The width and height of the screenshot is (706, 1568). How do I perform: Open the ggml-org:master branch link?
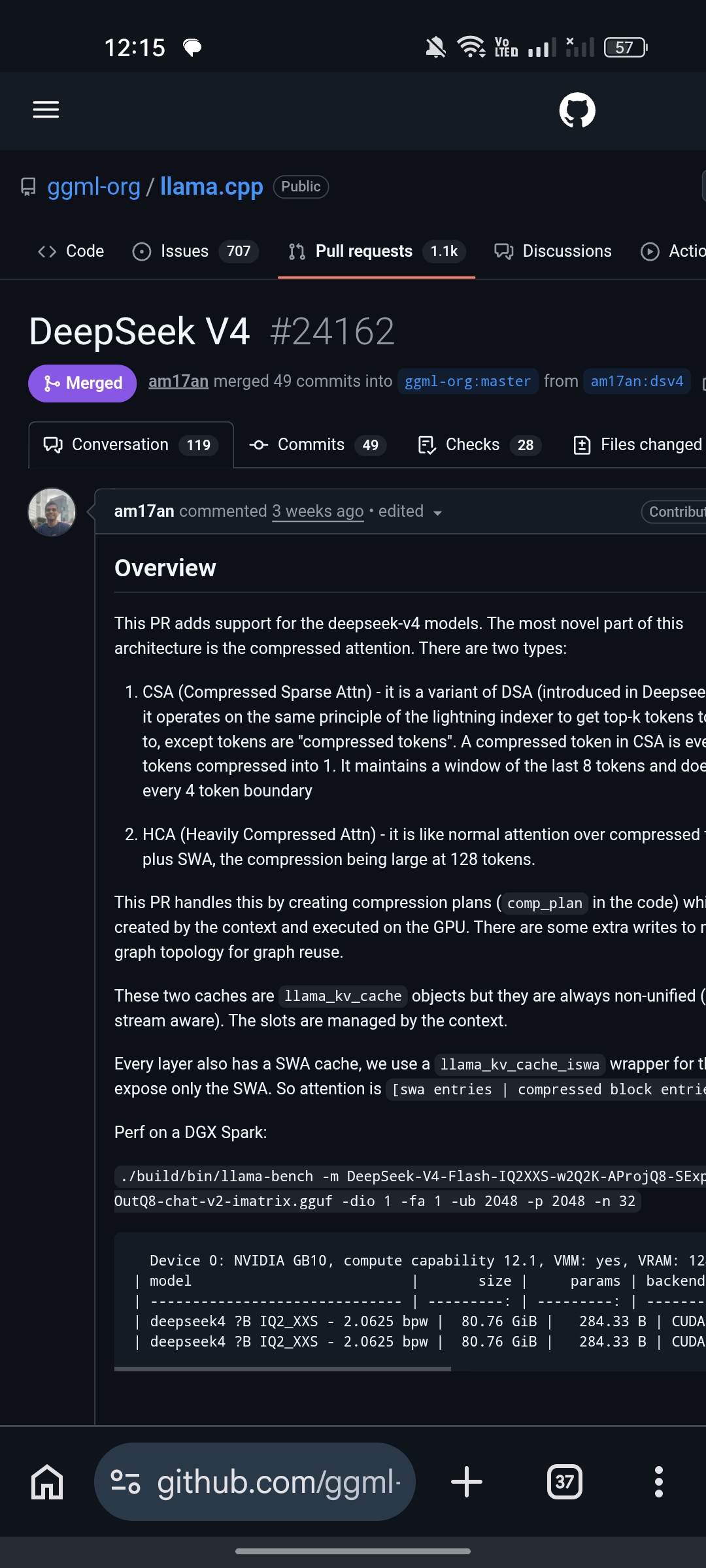point(467,382)
